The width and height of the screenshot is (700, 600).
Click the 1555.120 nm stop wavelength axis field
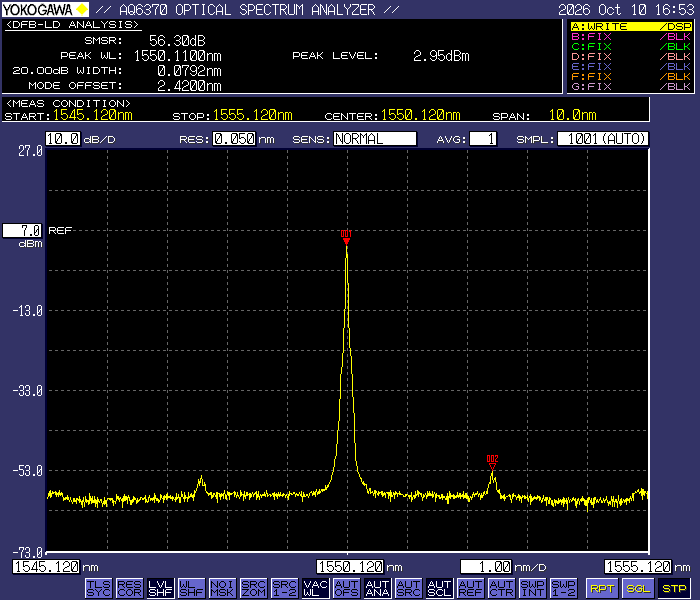point(638,567)
